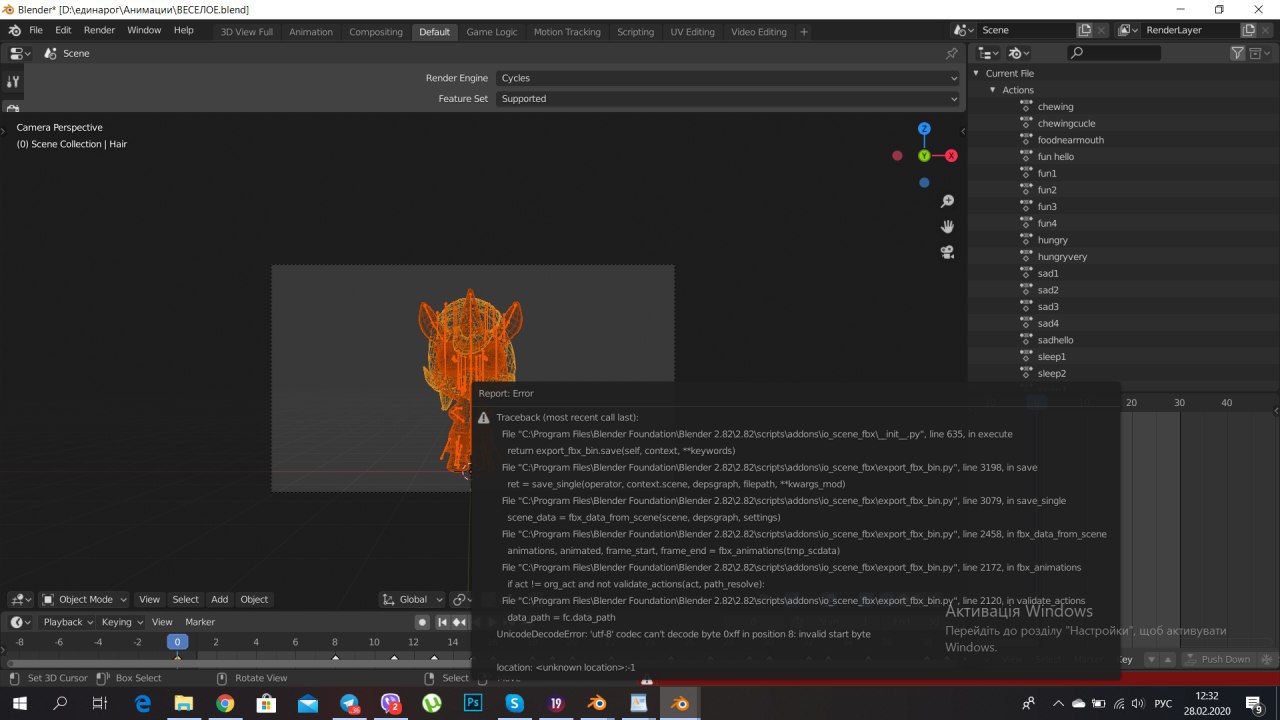Image resolution: width=1280 pixels, height=720 pixels.
Task: Toggle the auto keying record button
Action: [422, 622]
